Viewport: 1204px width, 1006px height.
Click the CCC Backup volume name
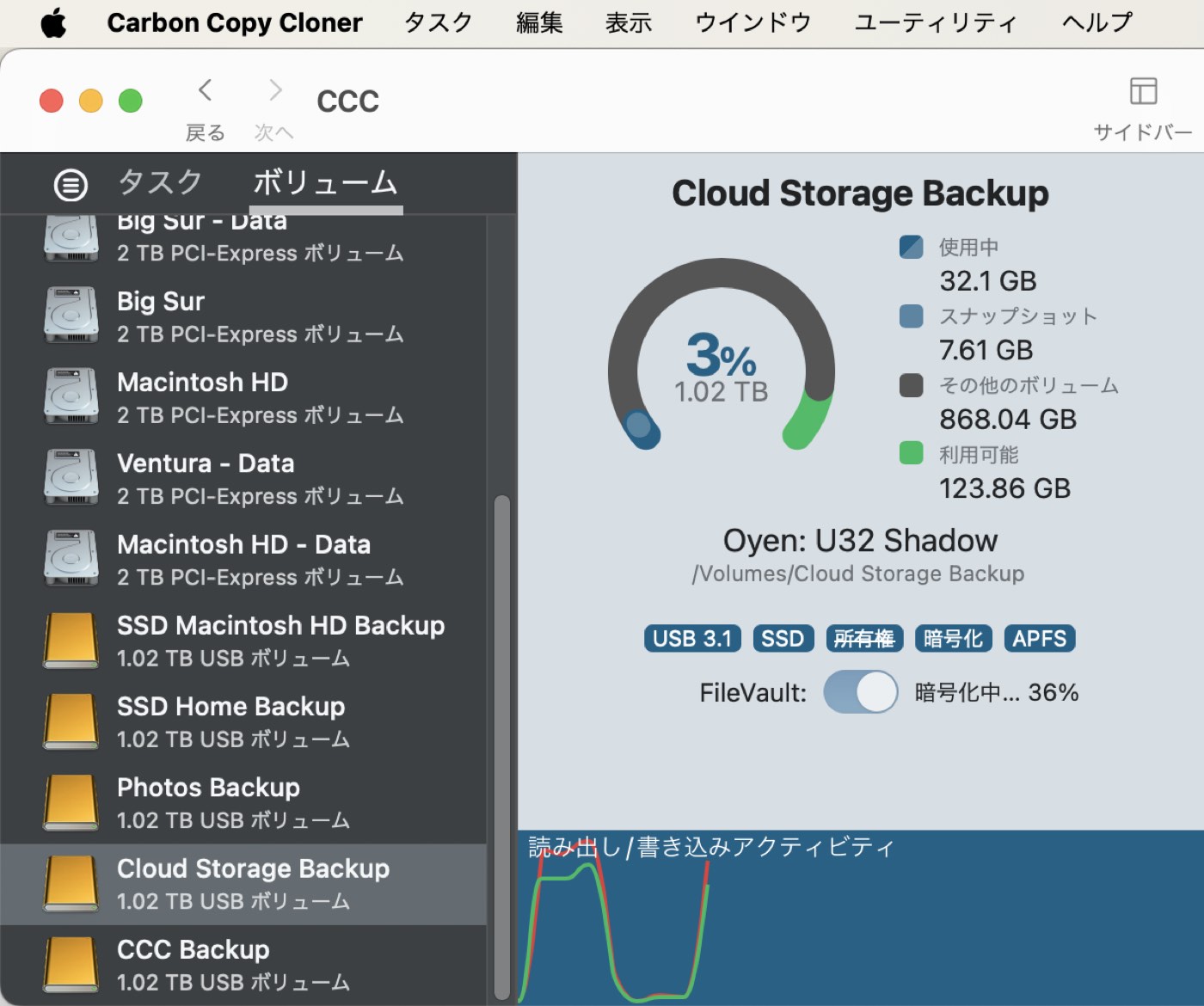click(x=193, y=949)
